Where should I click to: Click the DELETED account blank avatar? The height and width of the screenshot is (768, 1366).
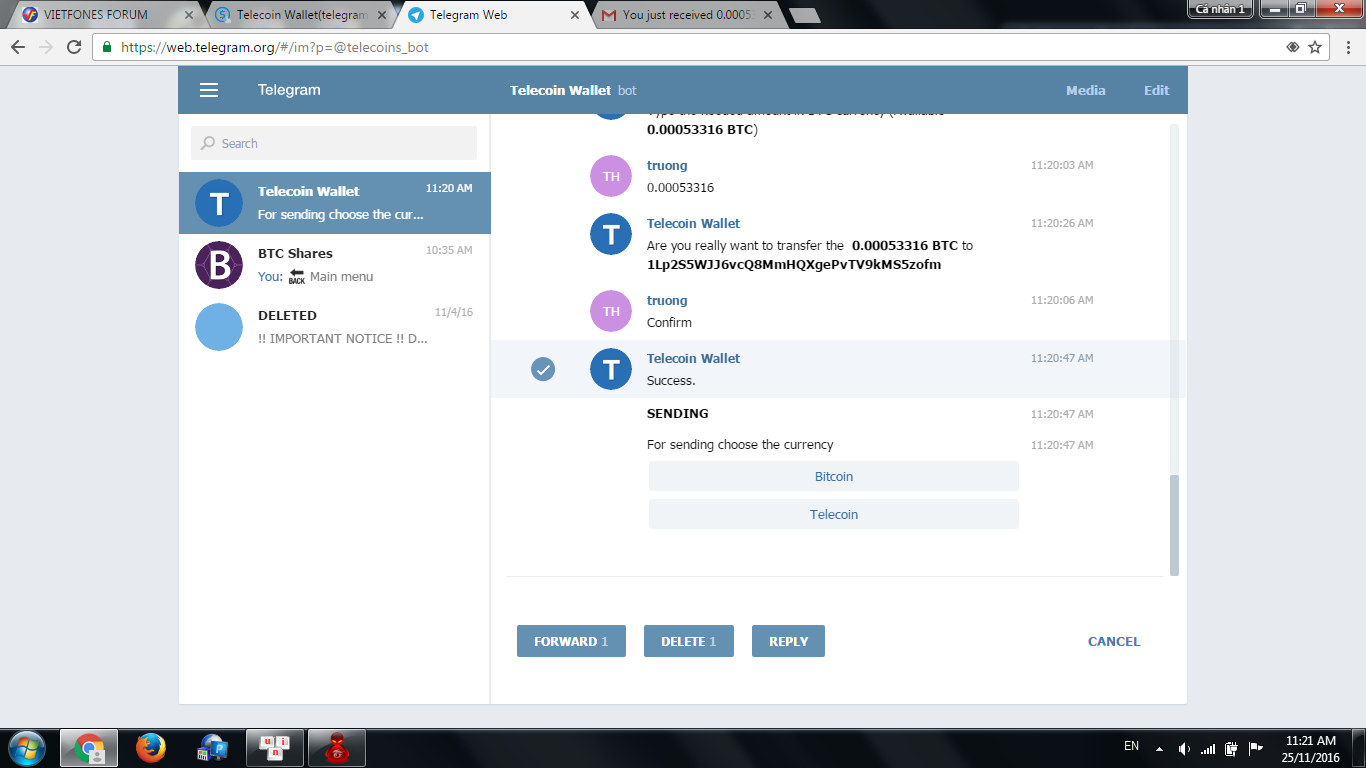click(x=219, y=327)
